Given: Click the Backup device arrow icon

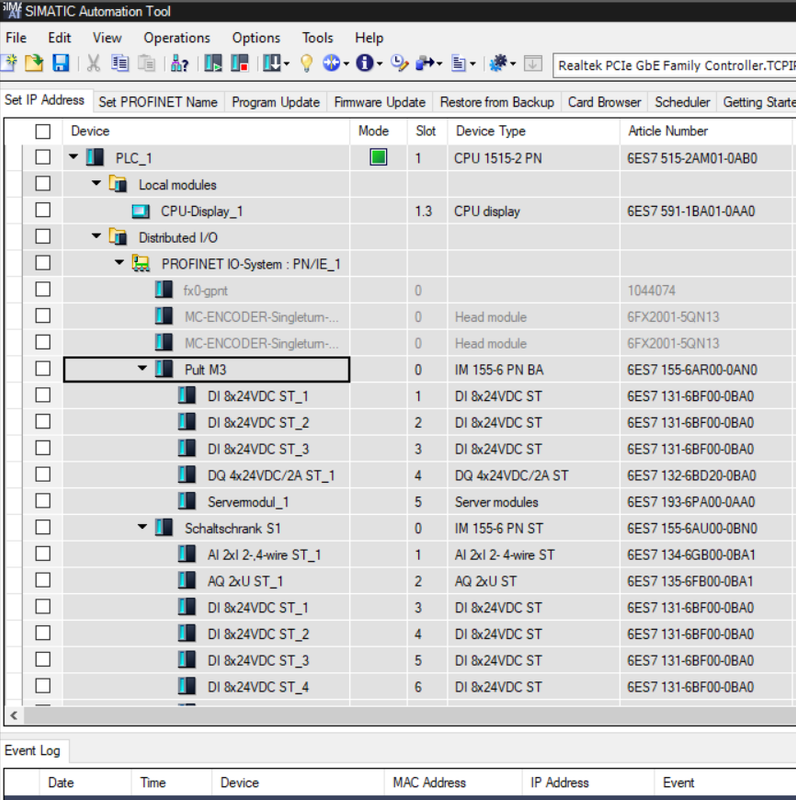Looking at the screenshot, I should pyautogui.click(x=425, y=63).
